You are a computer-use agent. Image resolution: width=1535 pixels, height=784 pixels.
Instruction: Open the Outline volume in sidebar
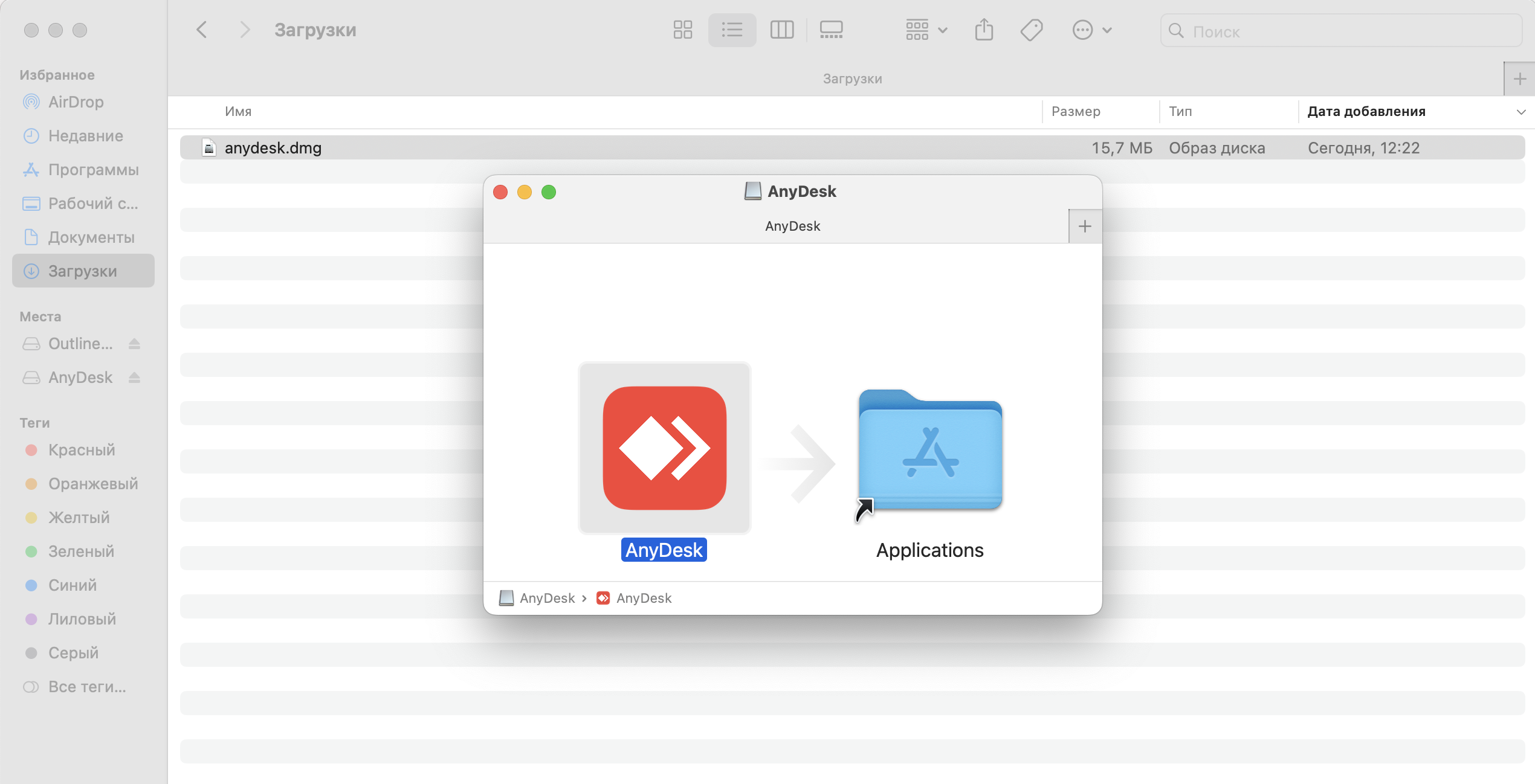[x=80, y=343]
